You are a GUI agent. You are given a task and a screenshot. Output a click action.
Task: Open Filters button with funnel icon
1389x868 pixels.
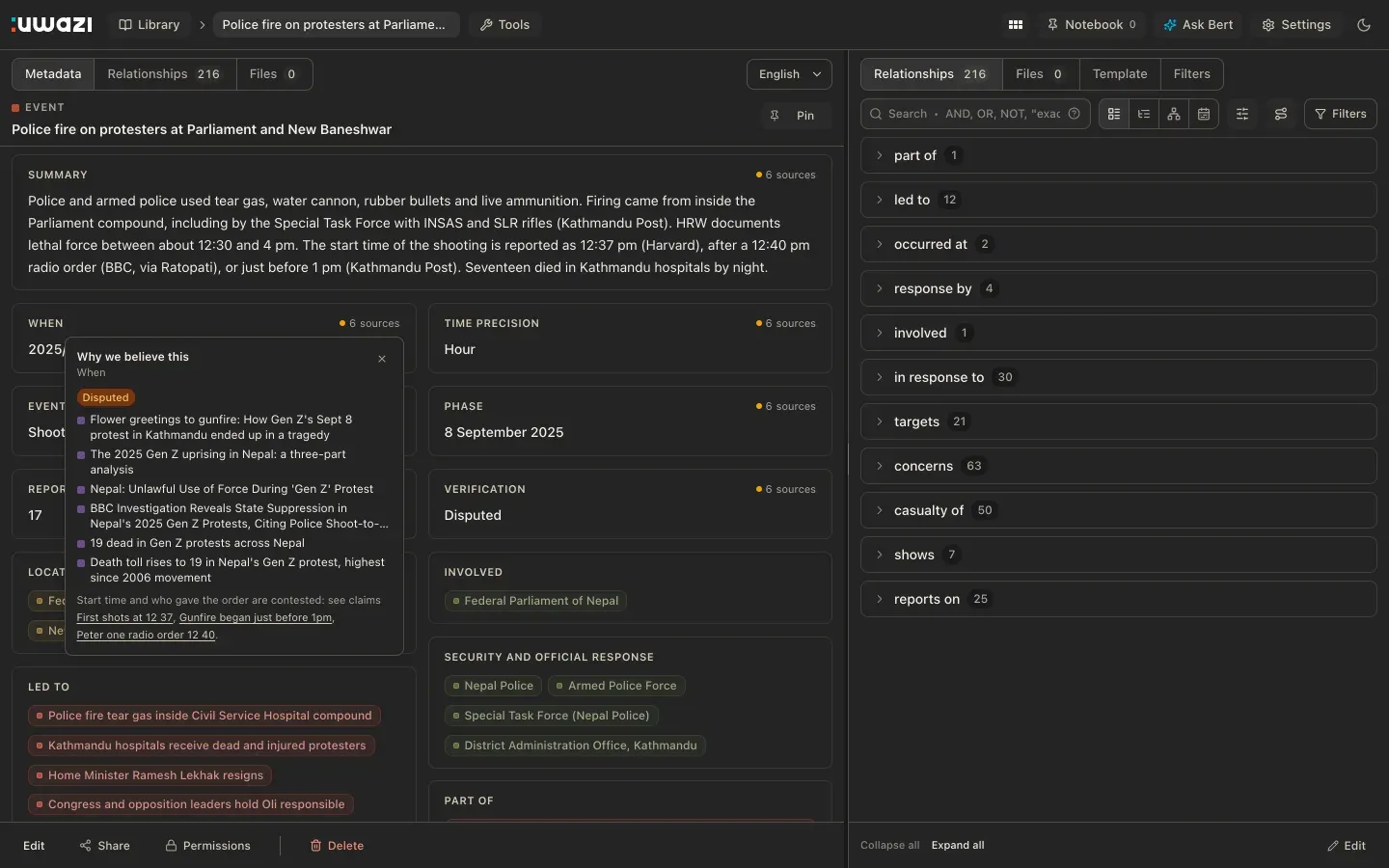click(1341, 114)
